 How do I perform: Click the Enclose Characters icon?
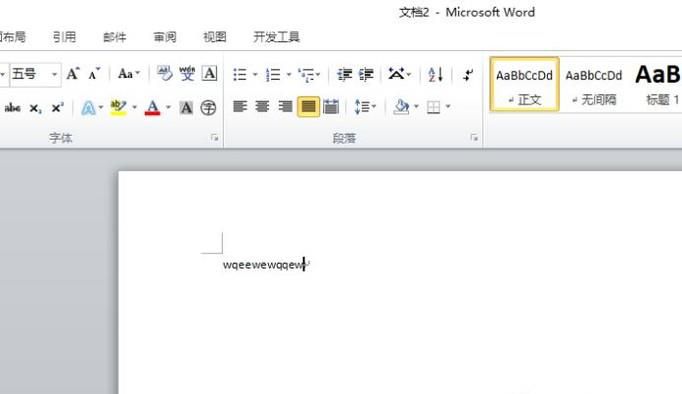click(x=208, y=107)
